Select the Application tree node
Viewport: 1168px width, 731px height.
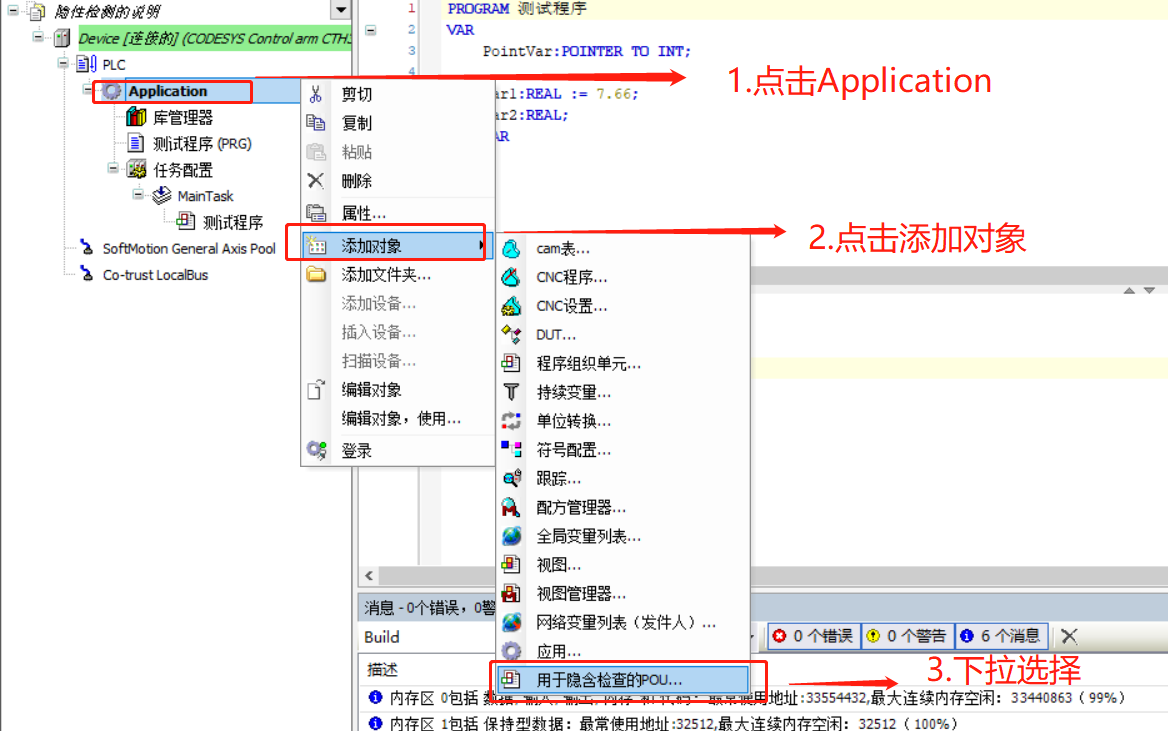point(168,91)
